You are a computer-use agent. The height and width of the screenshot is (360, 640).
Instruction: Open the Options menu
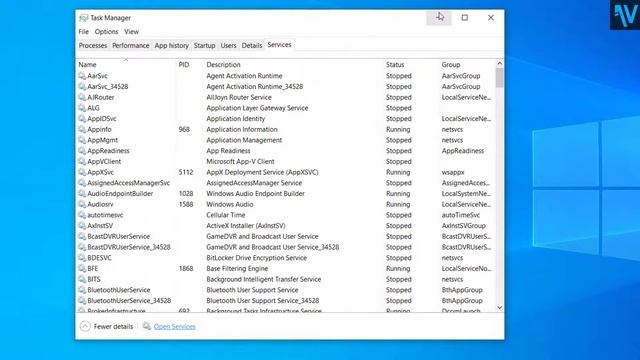[107, 31]
